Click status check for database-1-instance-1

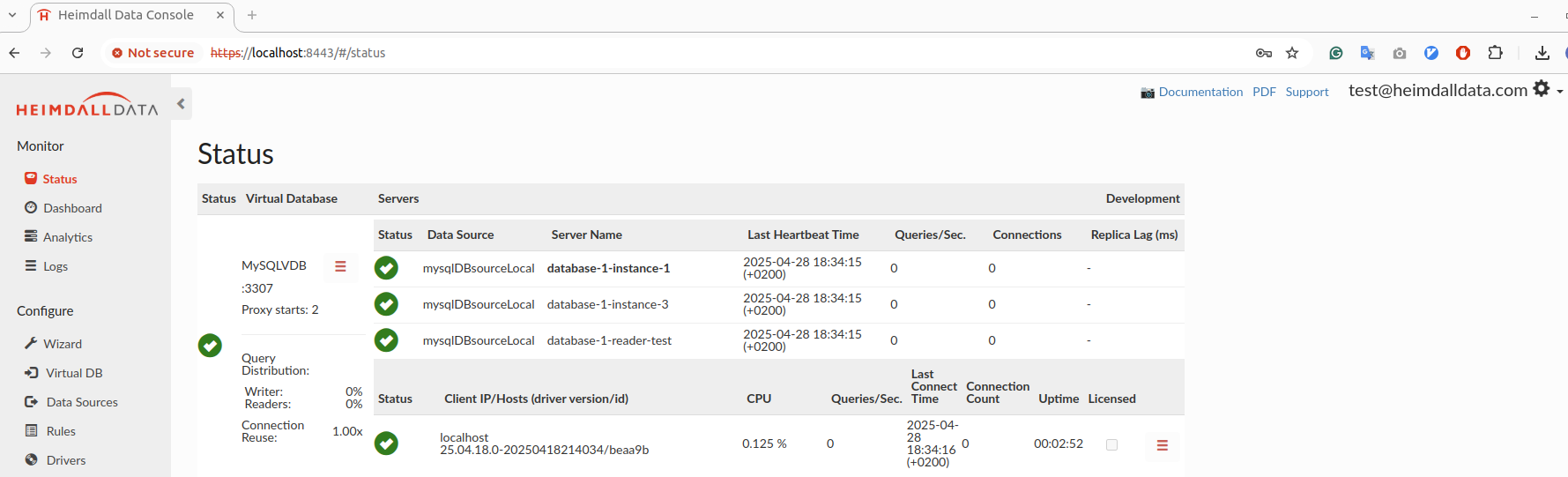pyautogui.click(x=386, y=268)
